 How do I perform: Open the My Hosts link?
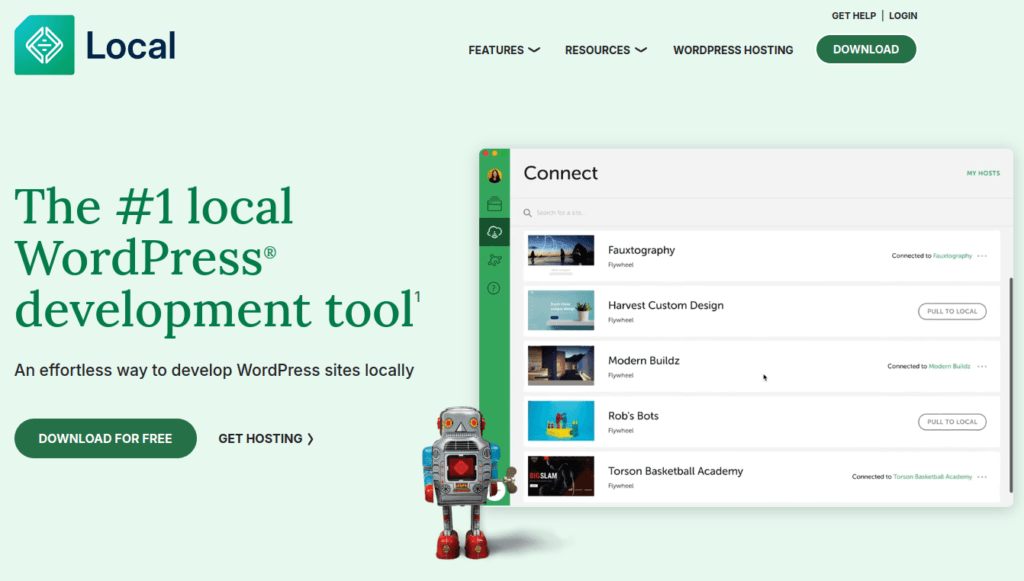[983, 174]
